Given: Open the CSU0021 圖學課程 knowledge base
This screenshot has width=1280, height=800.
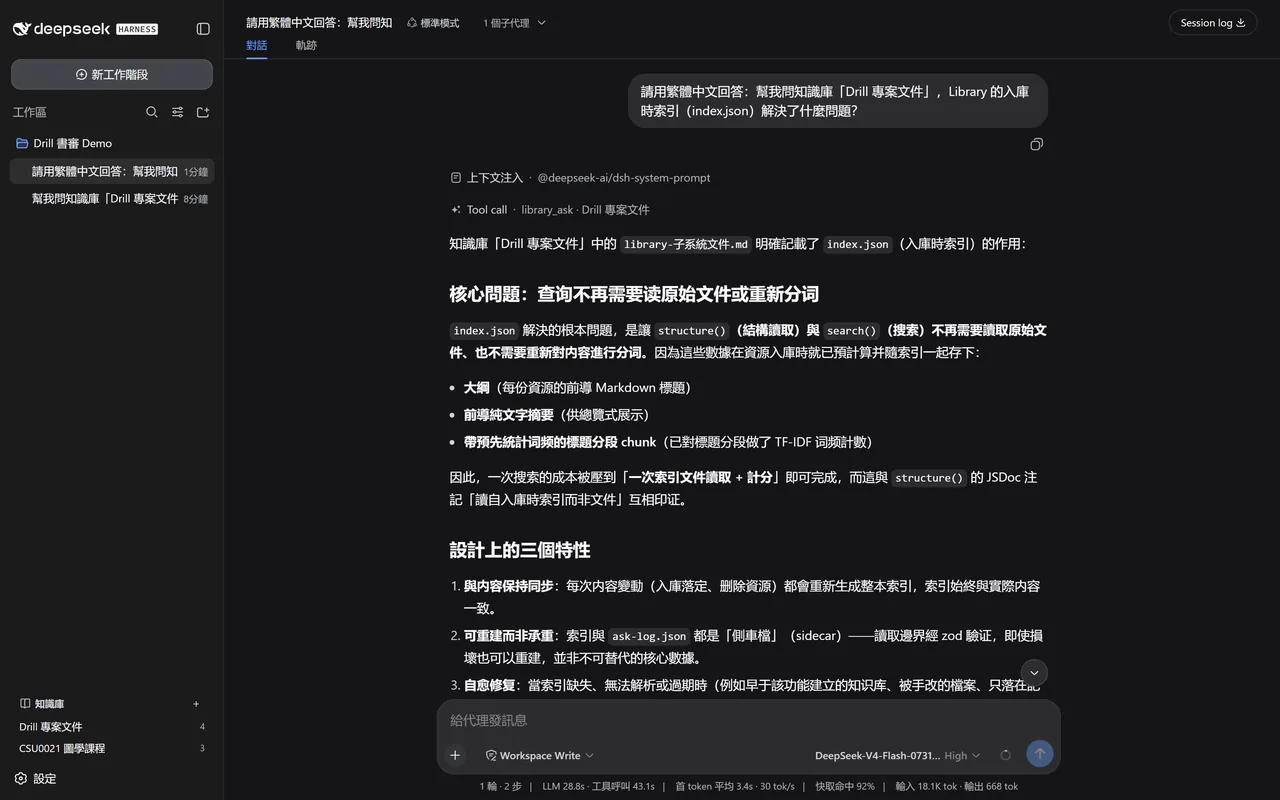Looking at the screenshot, I should point(112,748).
